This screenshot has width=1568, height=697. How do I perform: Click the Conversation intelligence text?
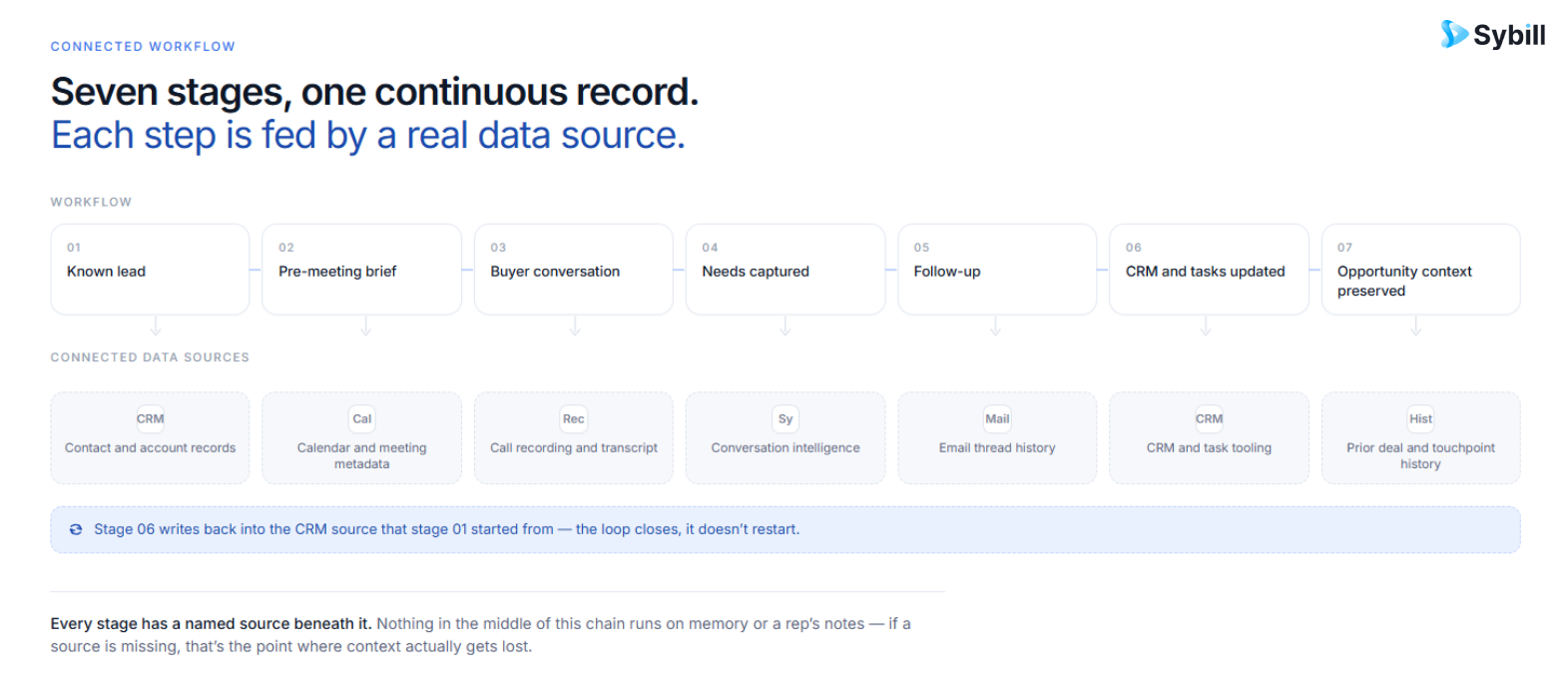785,448
